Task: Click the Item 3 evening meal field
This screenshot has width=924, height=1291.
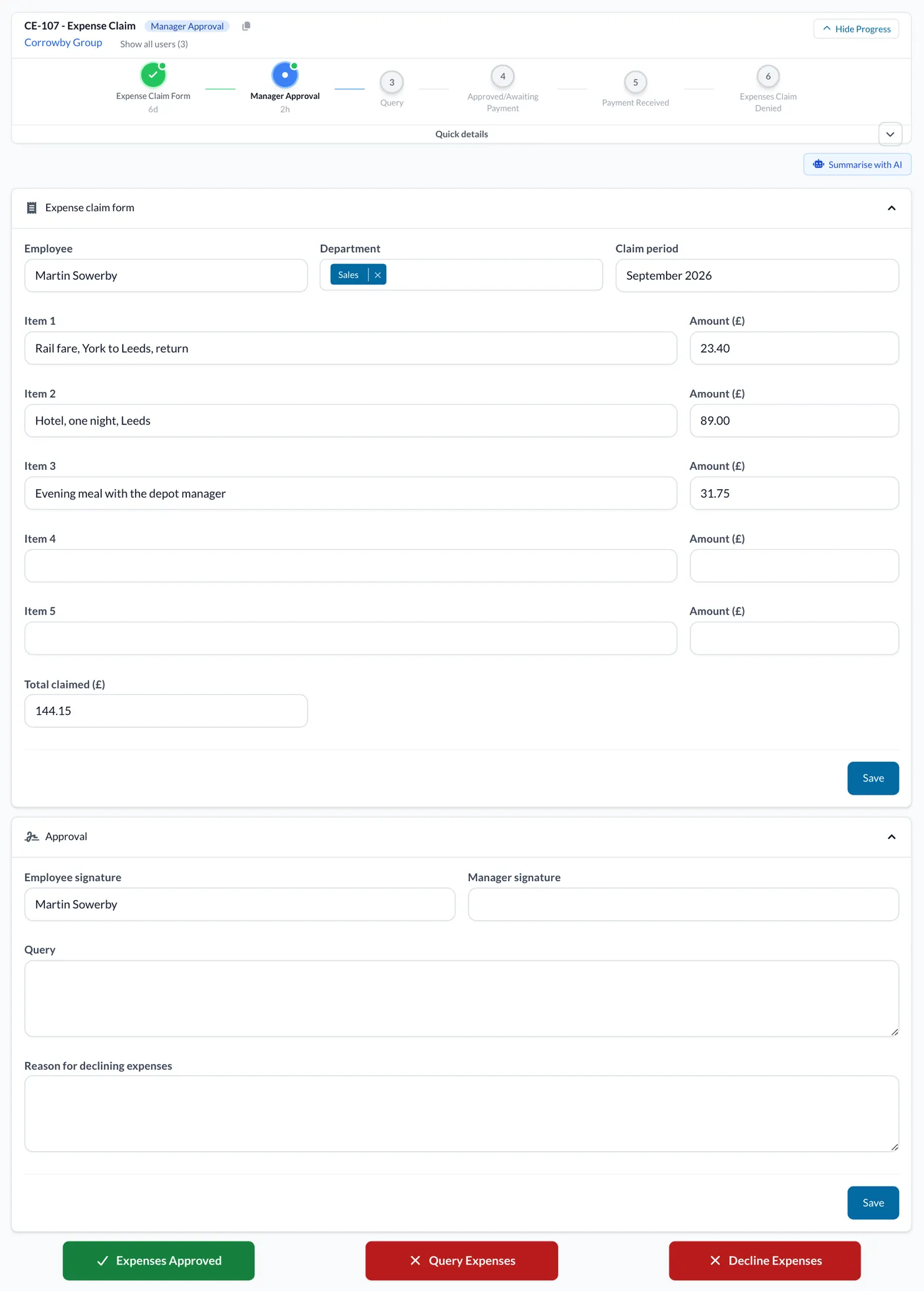Action: click(x=350, y=493)
